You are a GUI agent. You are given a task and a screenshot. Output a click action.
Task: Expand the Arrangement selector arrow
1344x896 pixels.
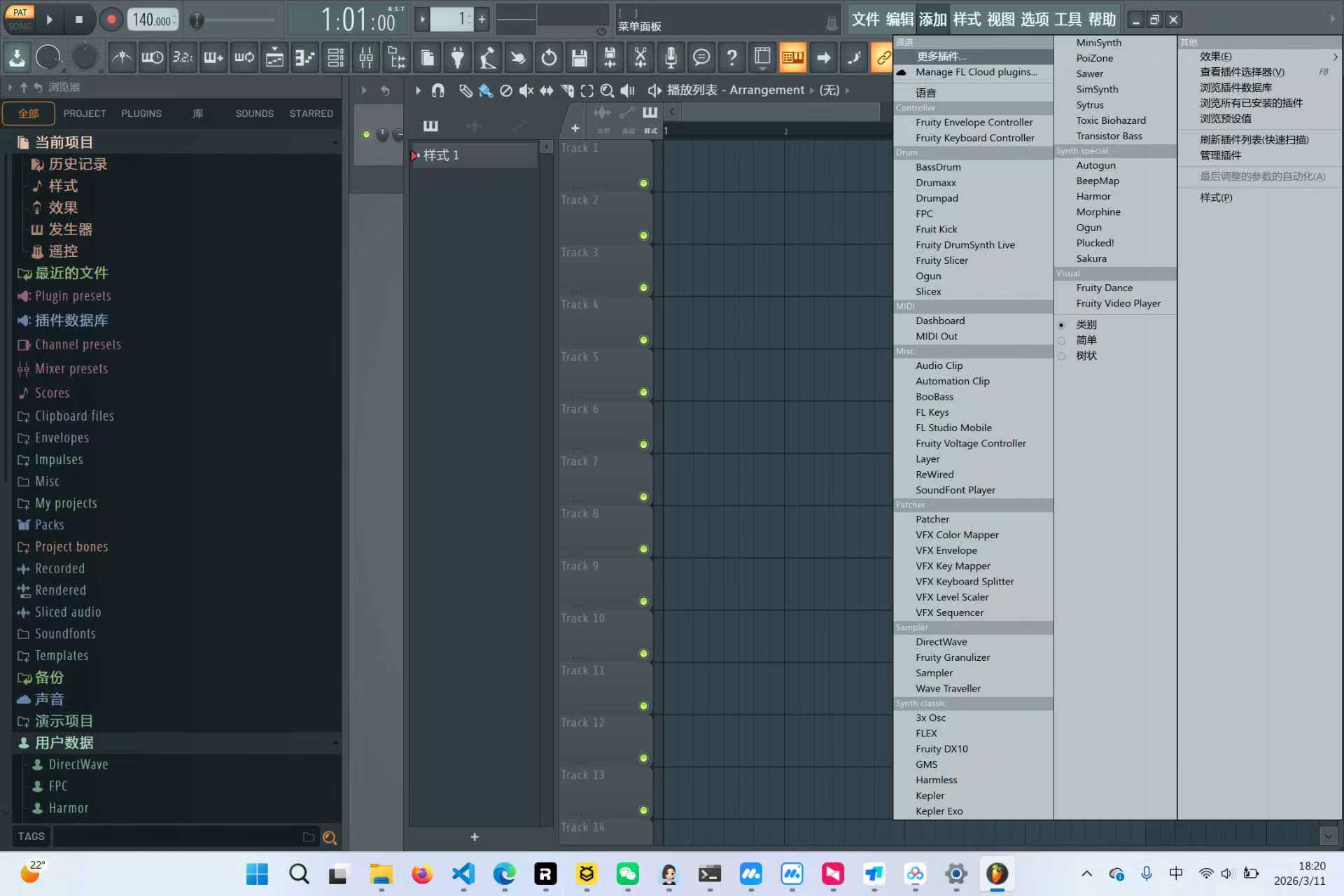click(x=811, y=90)
